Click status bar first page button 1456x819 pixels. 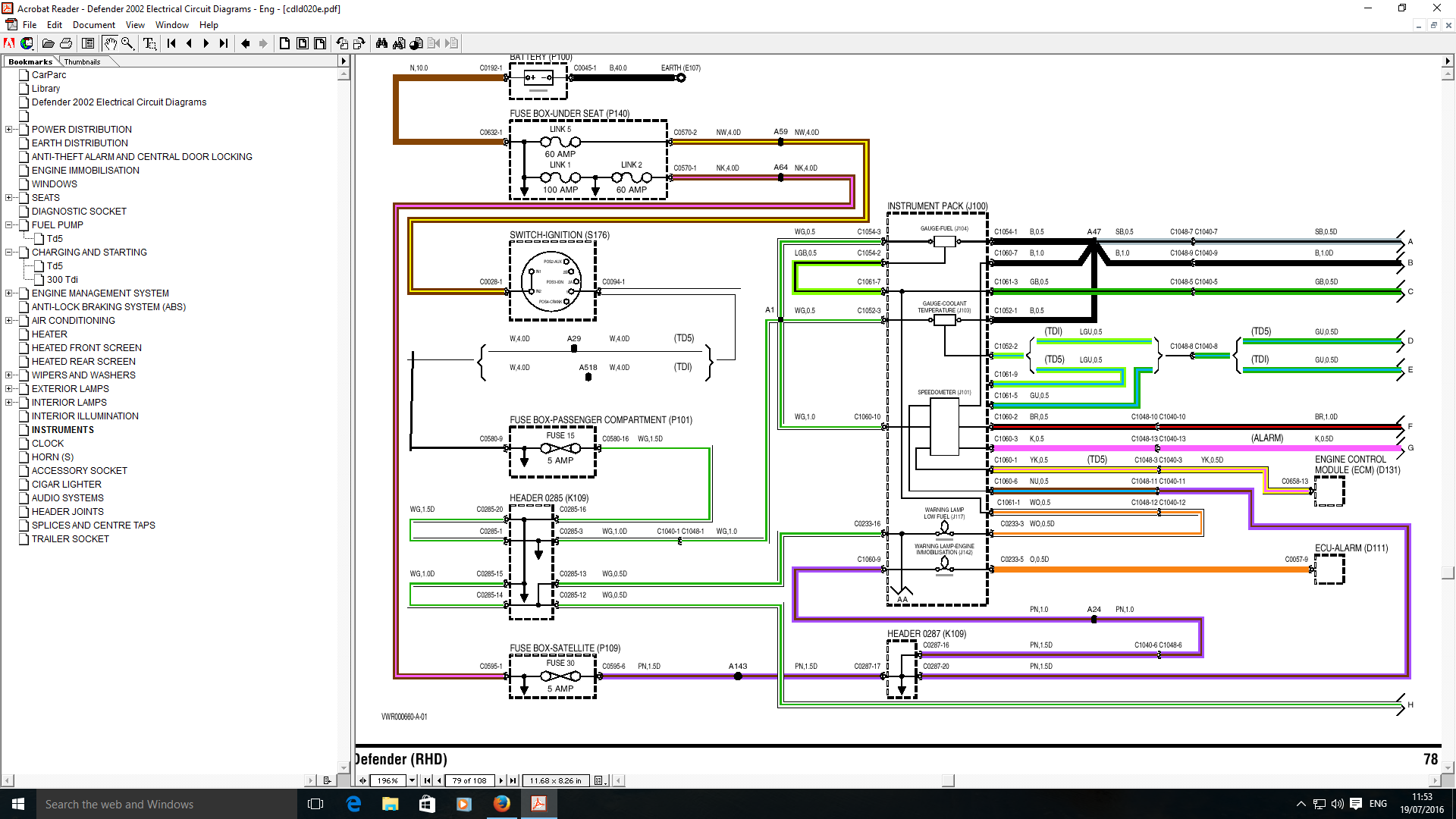click(x=428, y=780)
